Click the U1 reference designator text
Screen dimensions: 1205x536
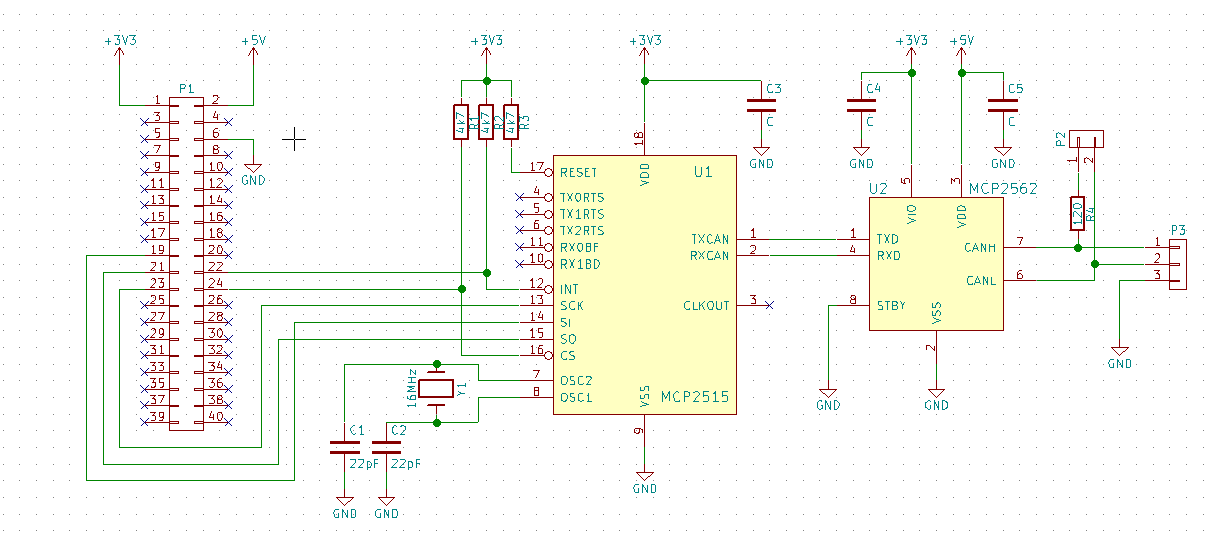point(703,172)
